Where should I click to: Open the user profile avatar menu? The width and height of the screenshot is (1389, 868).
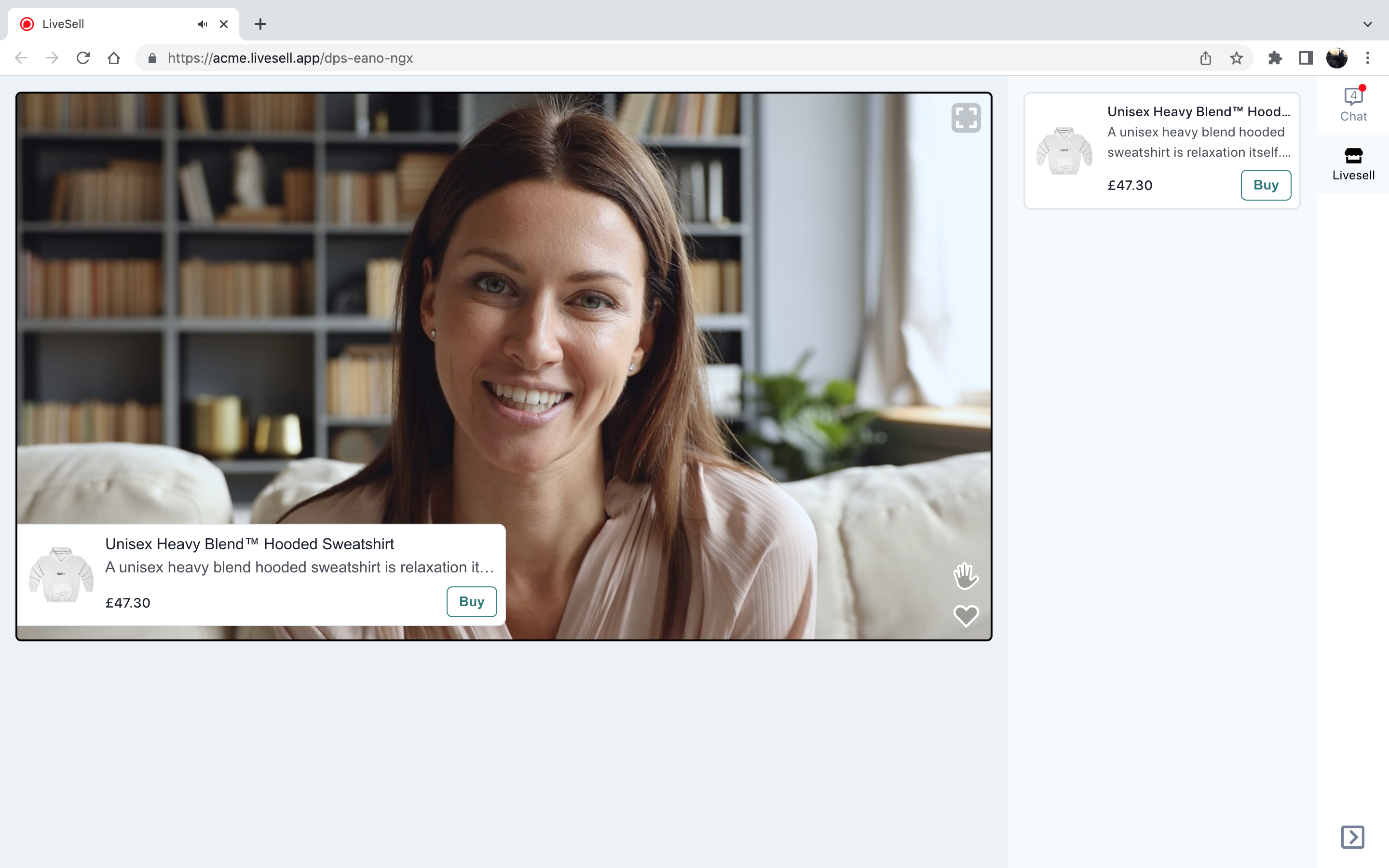[1337, 58]
